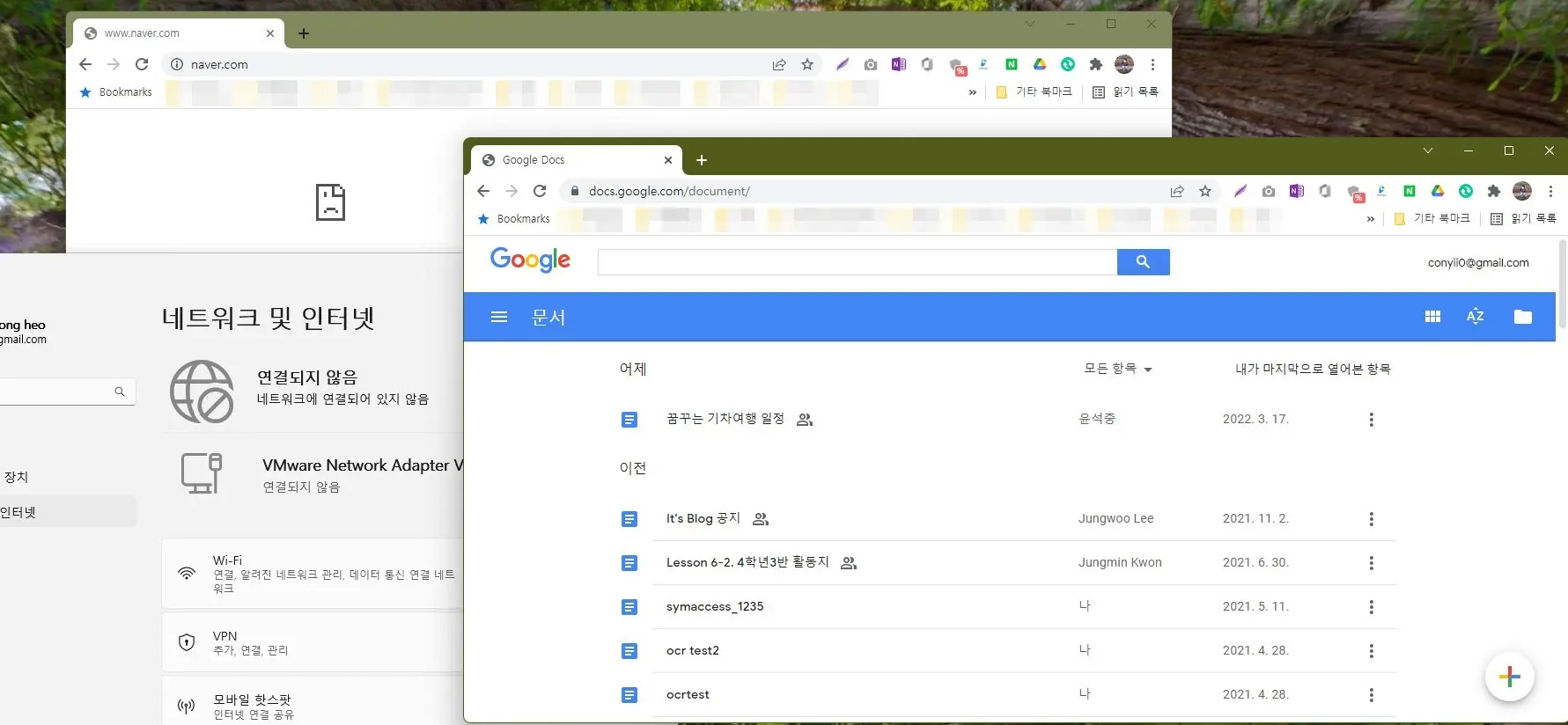This screenshot has width=1568, height=725.
Task: Open the ocr test2 document
Action: [693, 650]
